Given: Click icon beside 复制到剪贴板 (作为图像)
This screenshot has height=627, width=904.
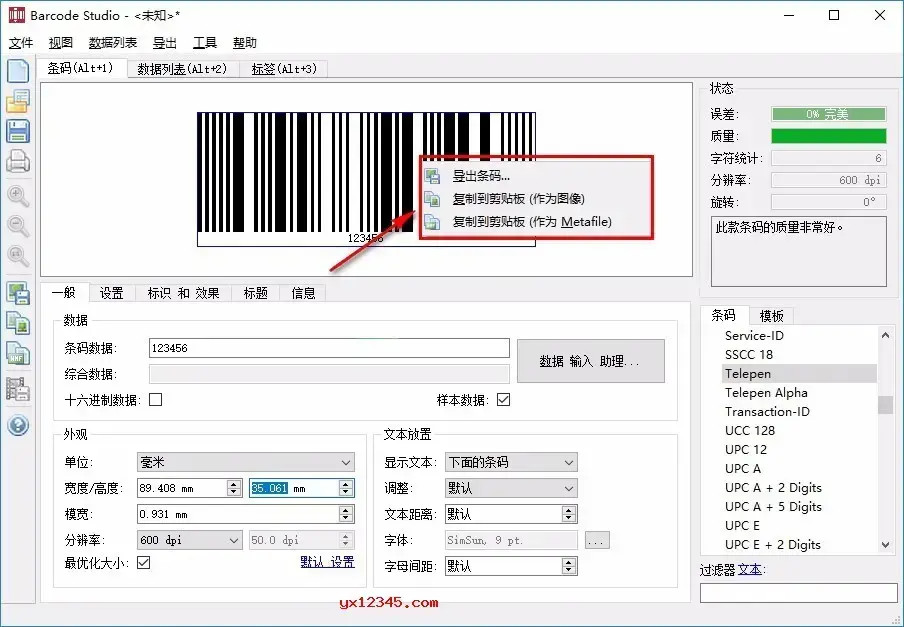Looking at the screenshot, I should (432, 199).
